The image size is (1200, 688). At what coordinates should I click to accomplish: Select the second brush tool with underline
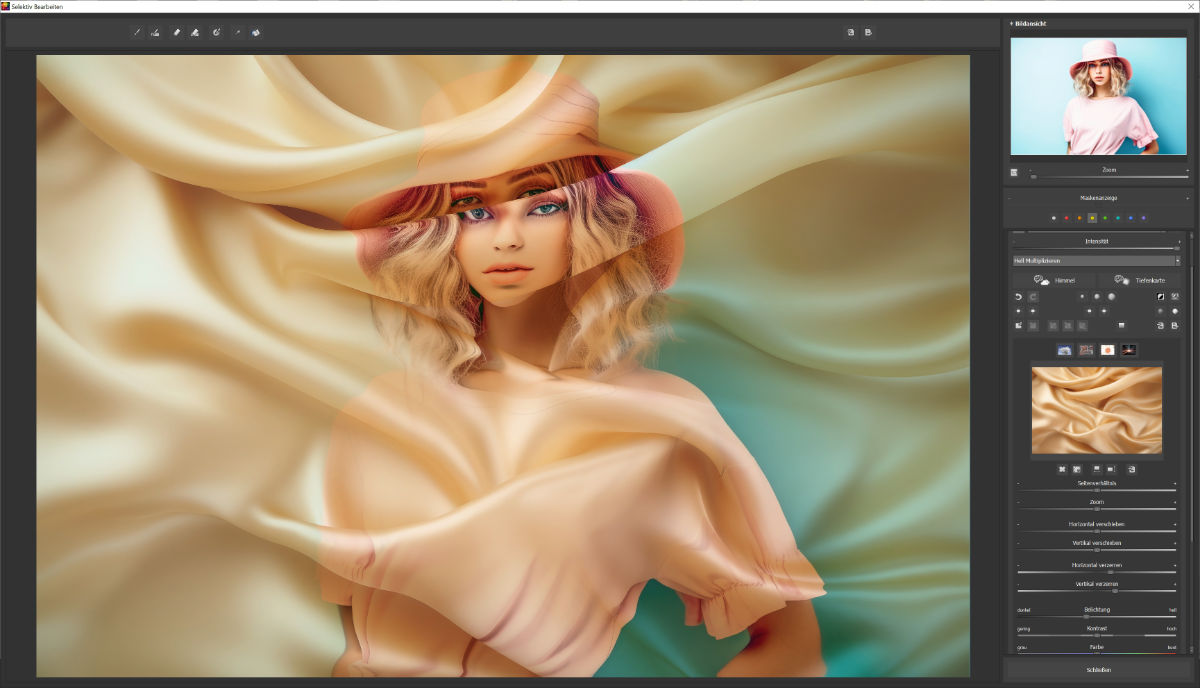(155, 32)
